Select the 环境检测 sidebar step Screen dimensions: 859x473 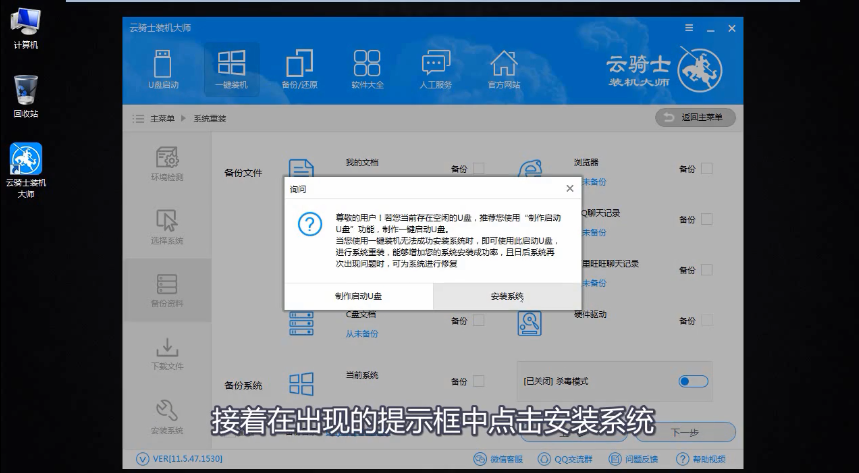(167, 163)
